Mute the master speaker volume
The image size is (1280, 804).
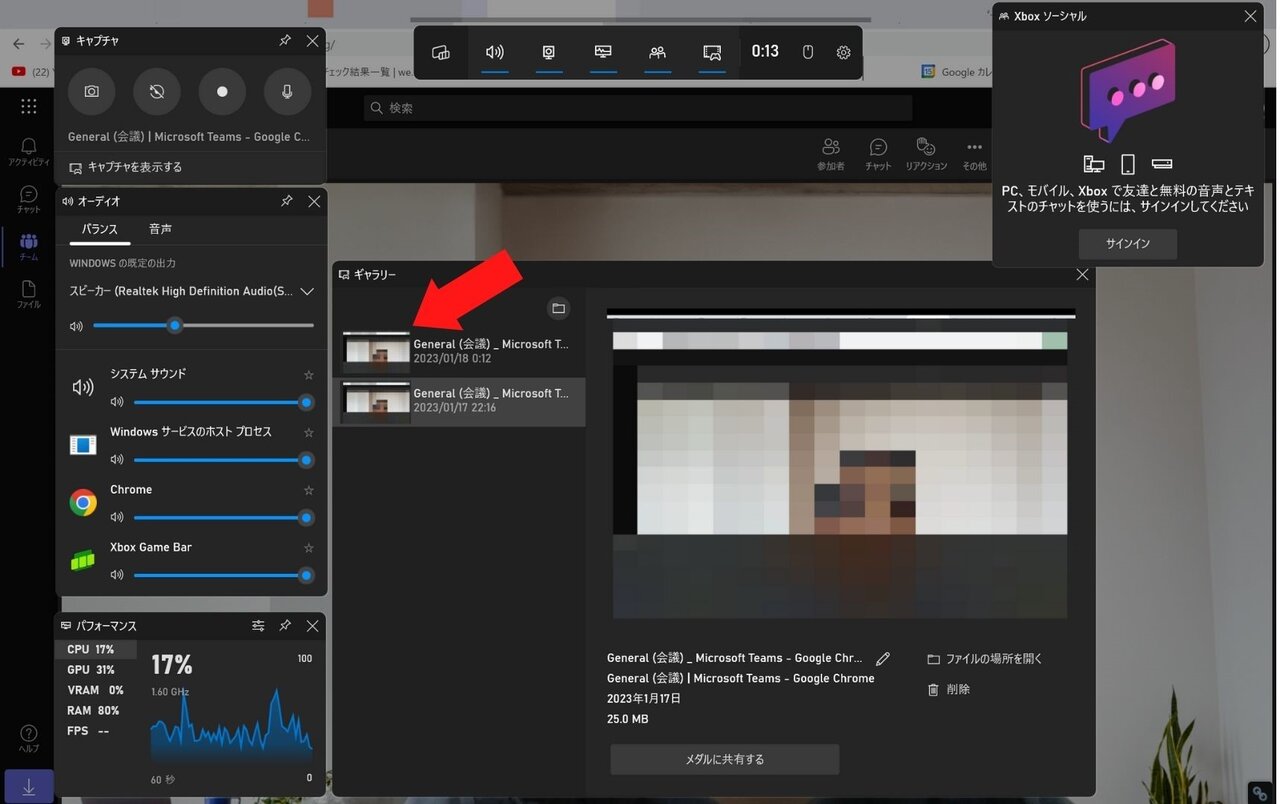[76, 326]
